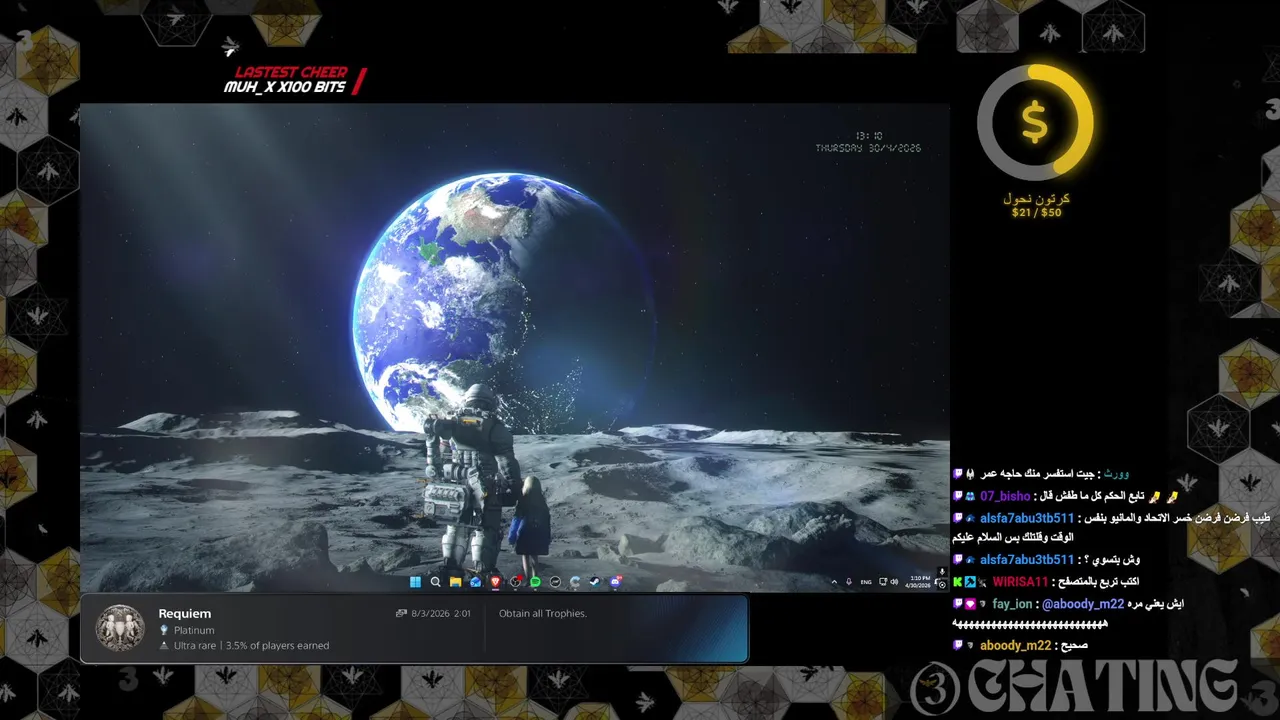1280x720 pixels.
Task: Click the Platinum trophy grade icon
Action: (x=164, y=631)
